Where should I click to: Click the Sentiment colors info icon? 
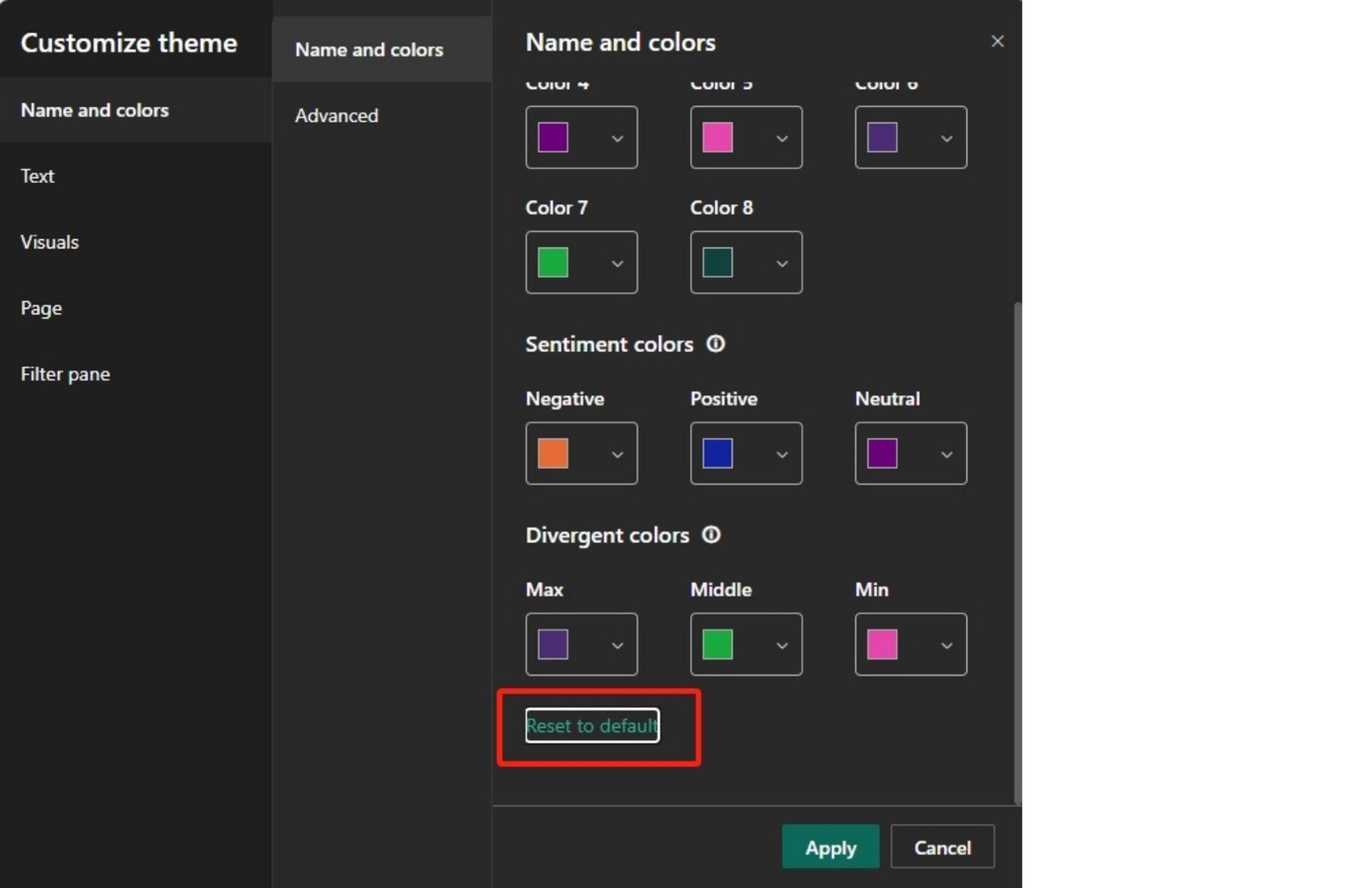(716, 344)
